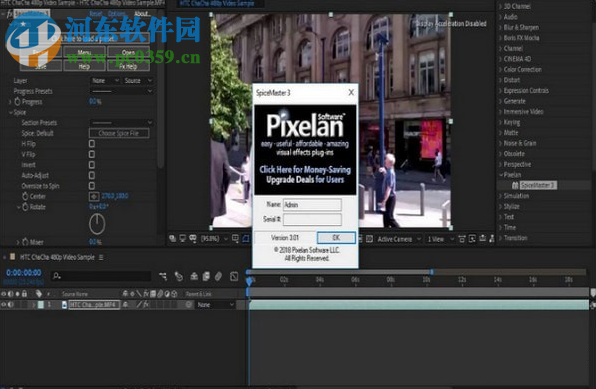Toggle the Mixer stopwatch icon
This screenshot has height=389, width=596.
coord(25,242)
